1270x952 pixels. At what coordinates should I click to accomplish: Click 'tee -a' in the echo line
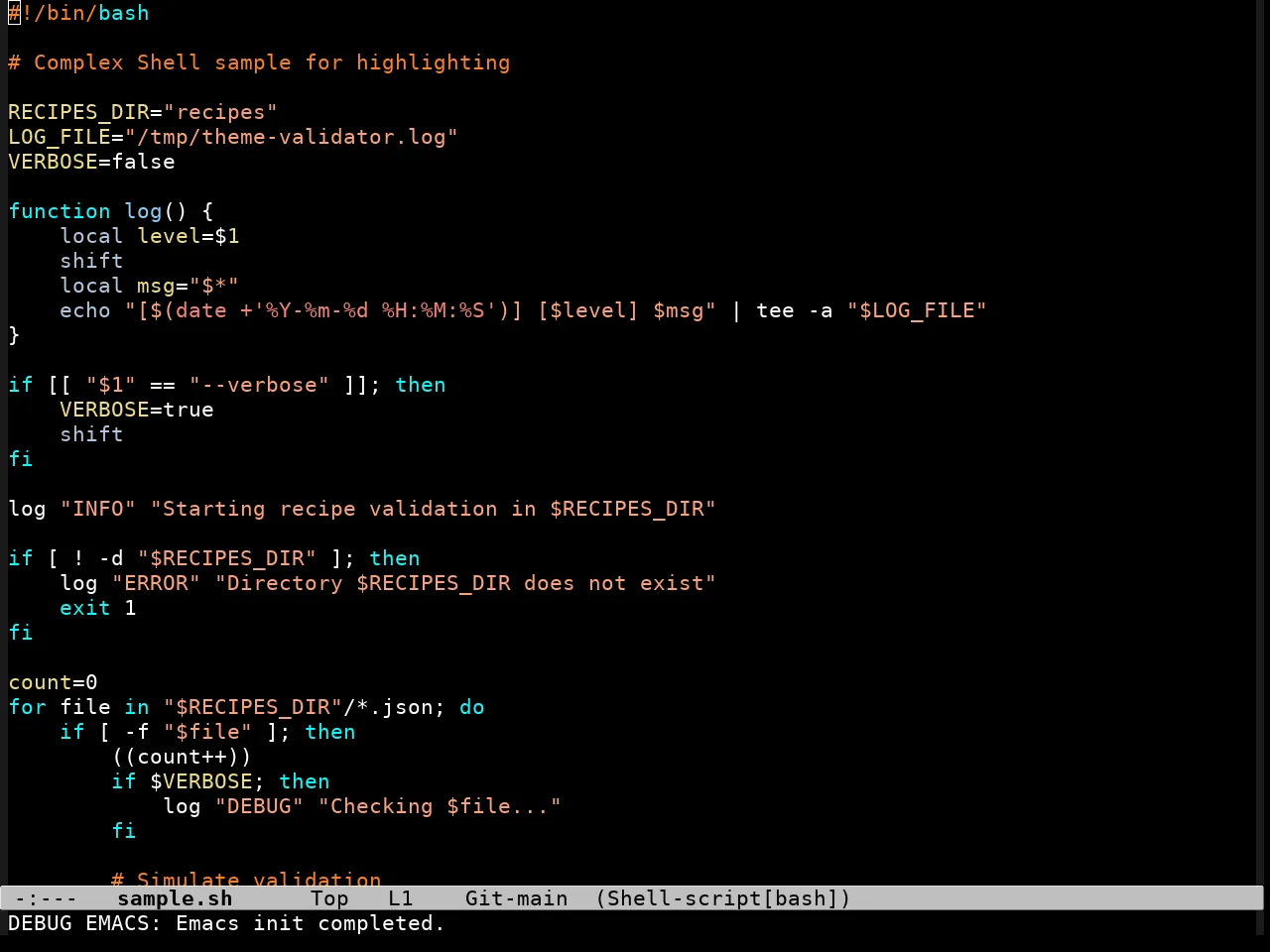pos(795,310)
